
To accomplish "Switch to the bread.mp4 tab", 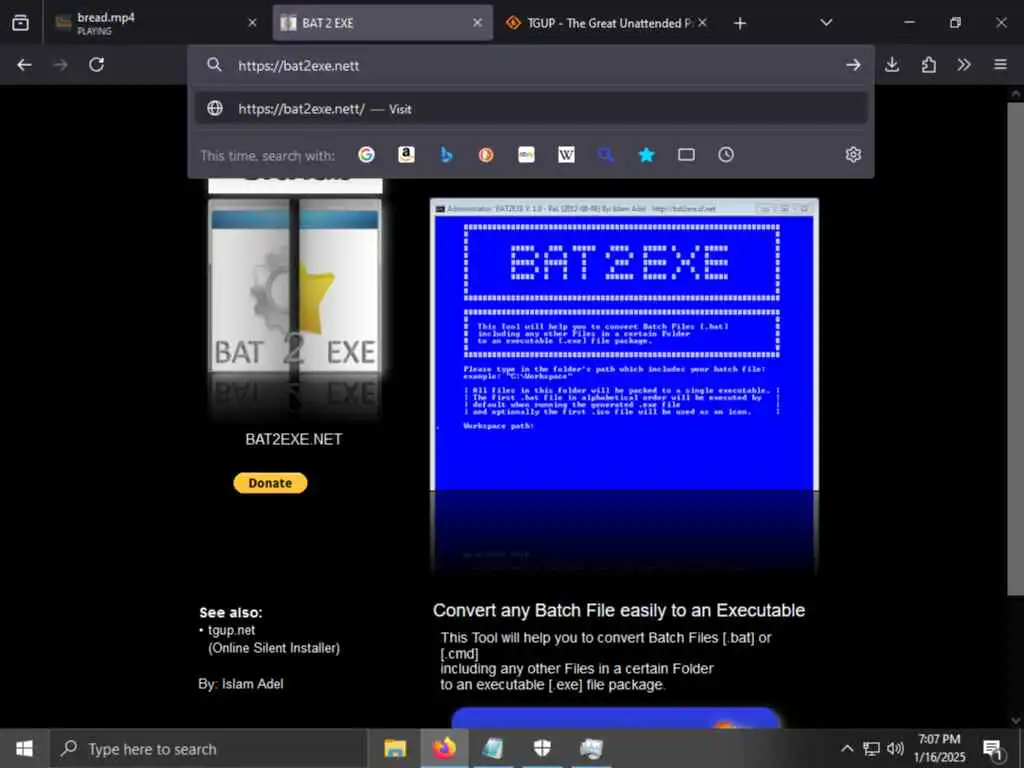I will coord(155,23).
